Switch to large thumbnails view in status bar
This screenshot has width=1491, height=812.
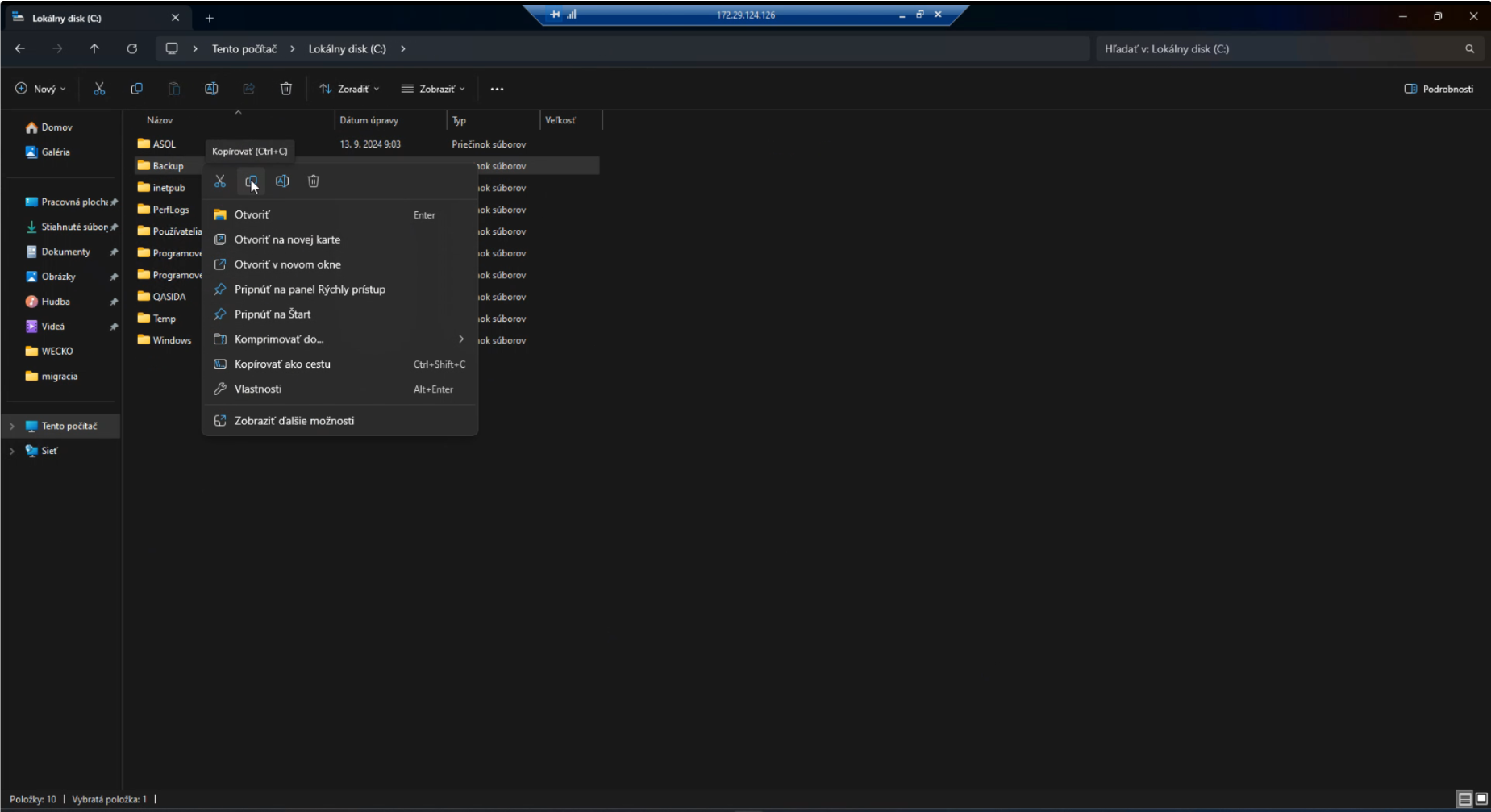(1481, 799)
